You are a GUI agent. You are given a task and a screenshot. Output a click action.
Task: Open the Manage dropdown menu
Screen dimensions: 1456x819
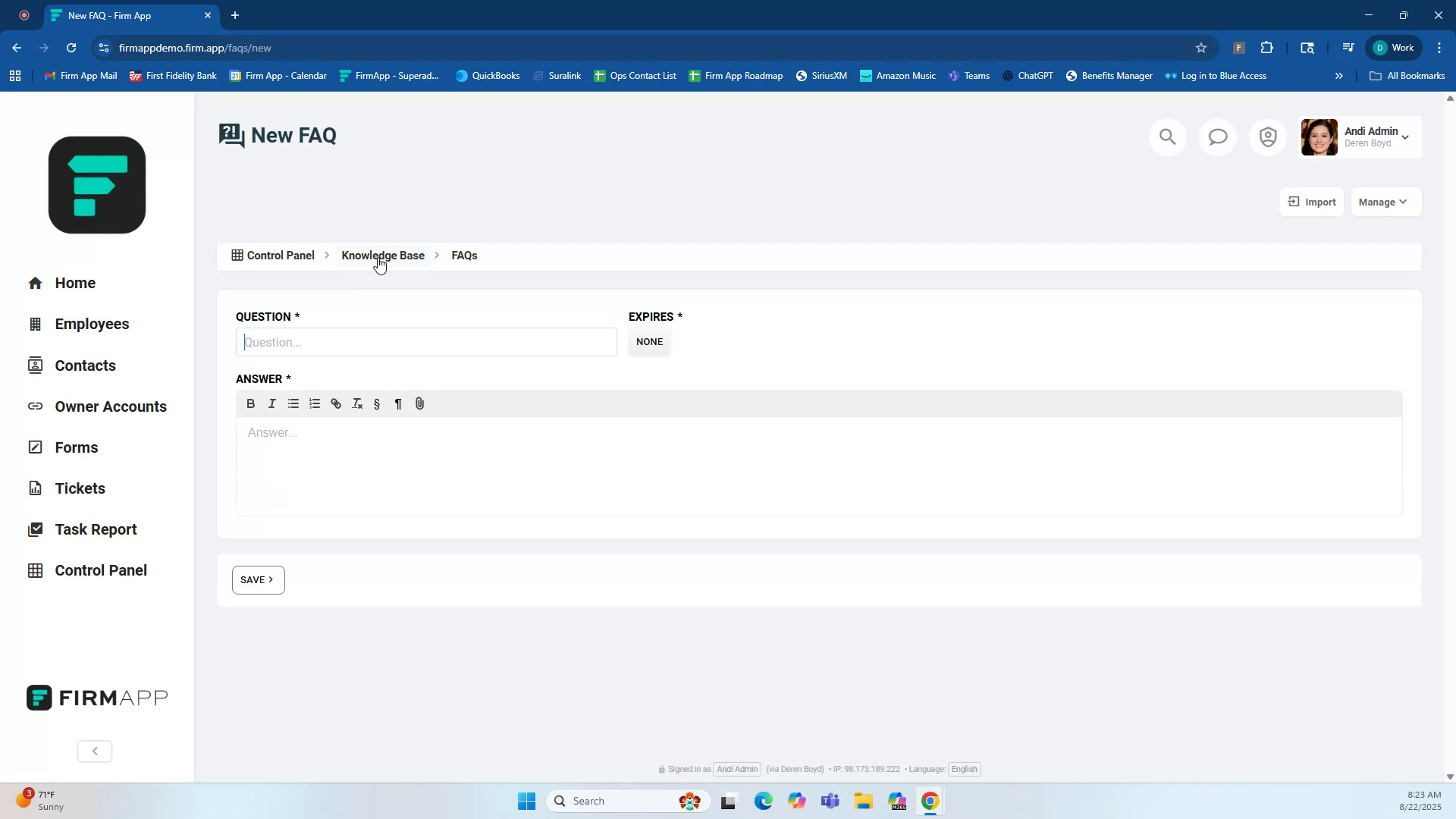pyautogui.click(x=1384, y=202)
